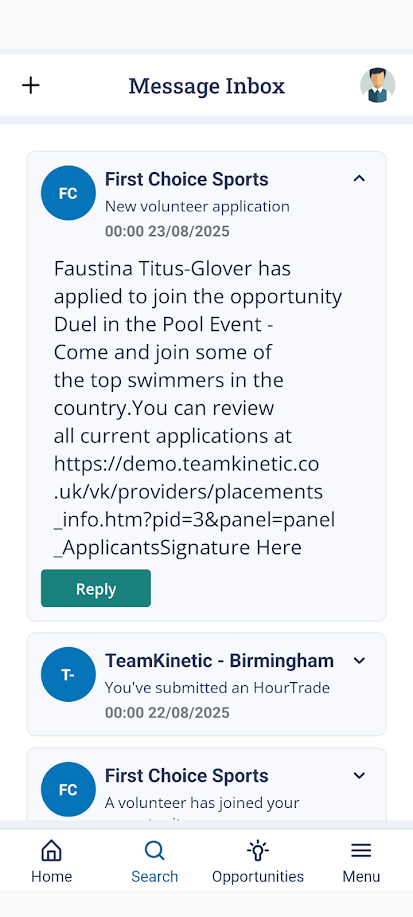Image resolution: width=413 pixels, height=917 pixels.
Task: Open Search with the magnifier icon
Action: 154,850
